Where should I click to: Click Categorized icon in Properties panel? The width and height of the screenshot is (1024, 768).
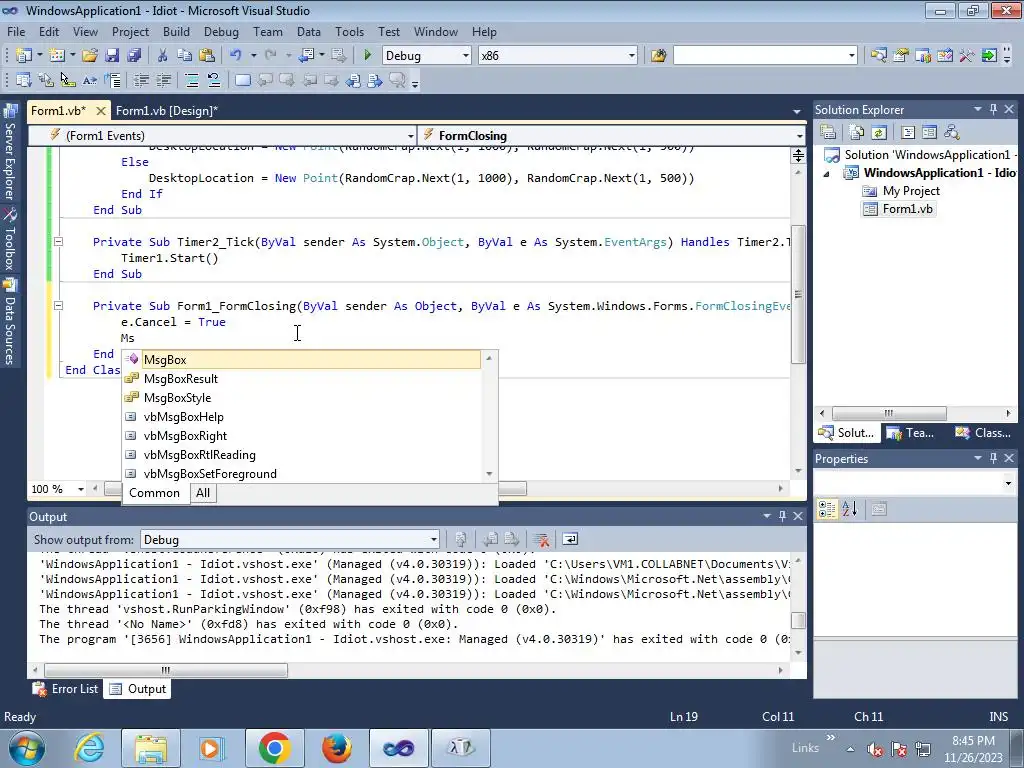(827, 509)
